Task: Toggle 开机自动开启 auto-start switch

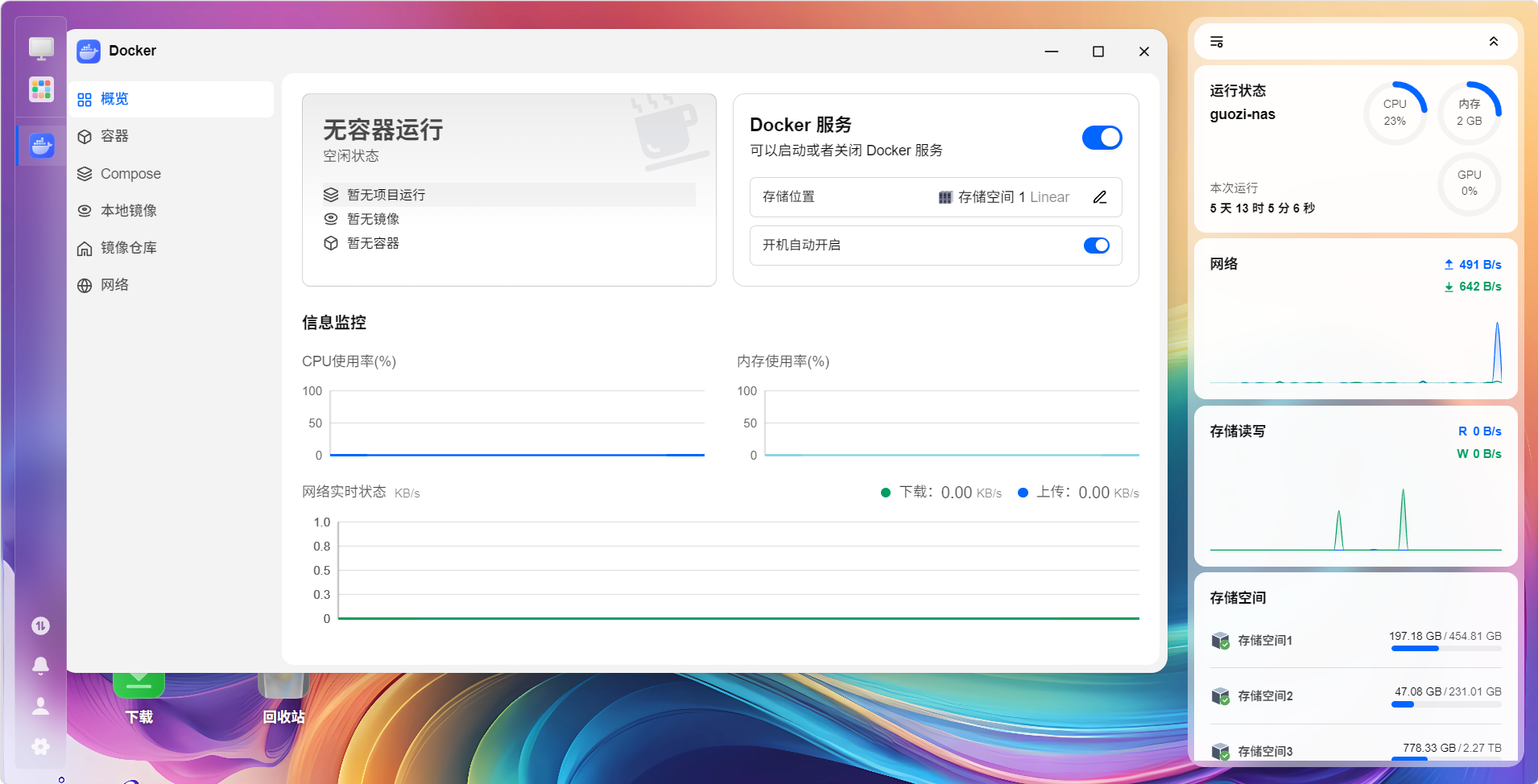Action: click(x=1097, y=246)
